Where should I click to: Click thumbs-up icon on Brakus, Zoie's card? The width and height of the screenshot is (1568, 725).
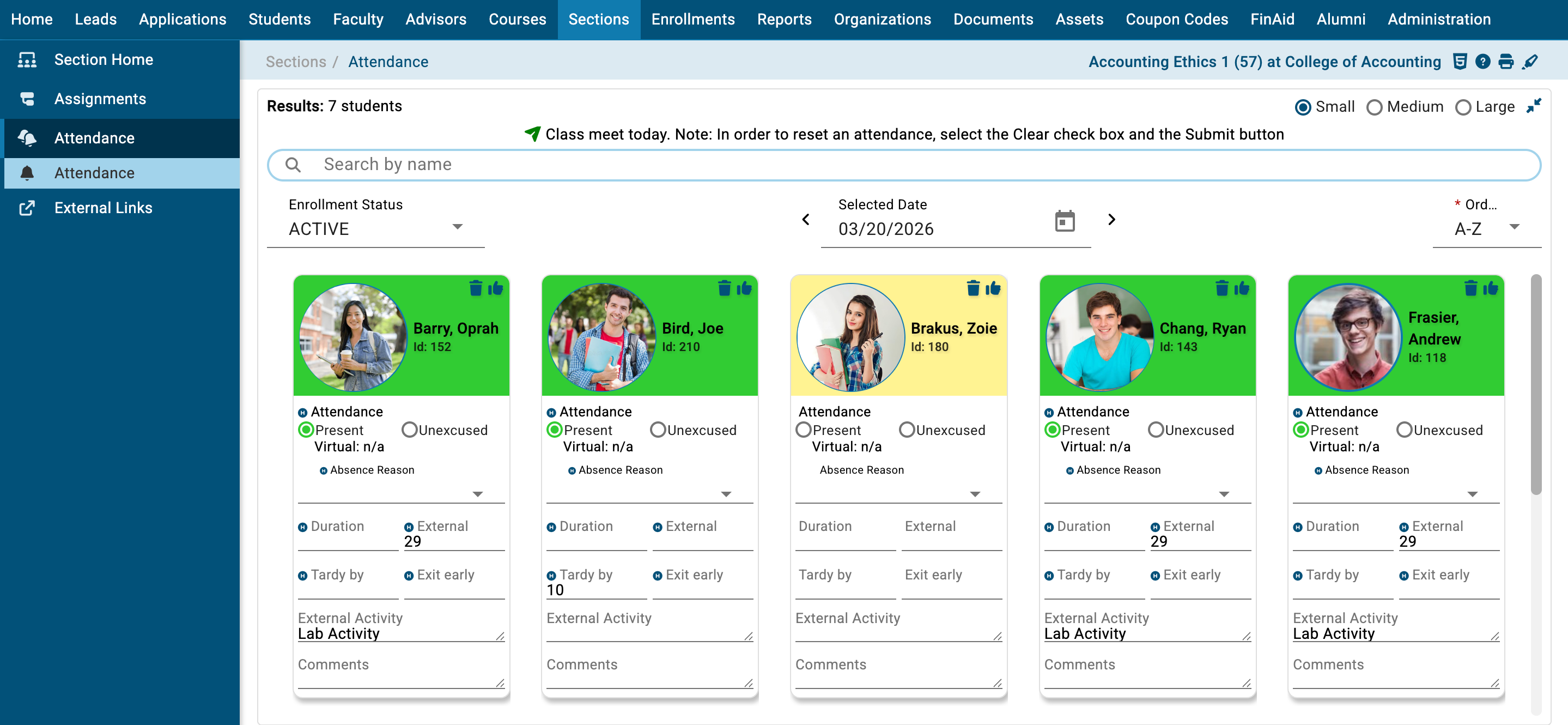tap(993, 288)
